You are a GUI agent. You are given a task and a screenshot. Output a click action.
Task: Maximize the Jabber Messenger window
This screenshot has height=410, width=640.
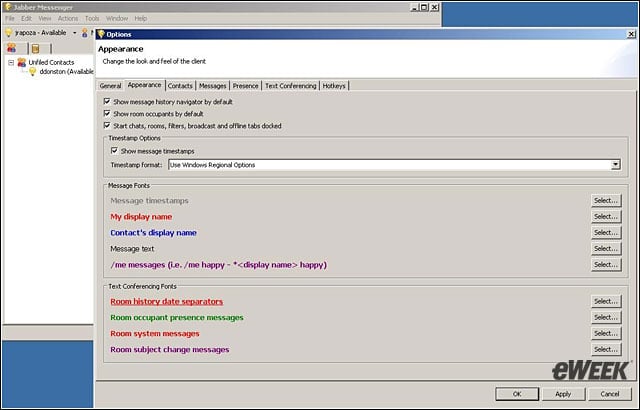tap(424, 7)
